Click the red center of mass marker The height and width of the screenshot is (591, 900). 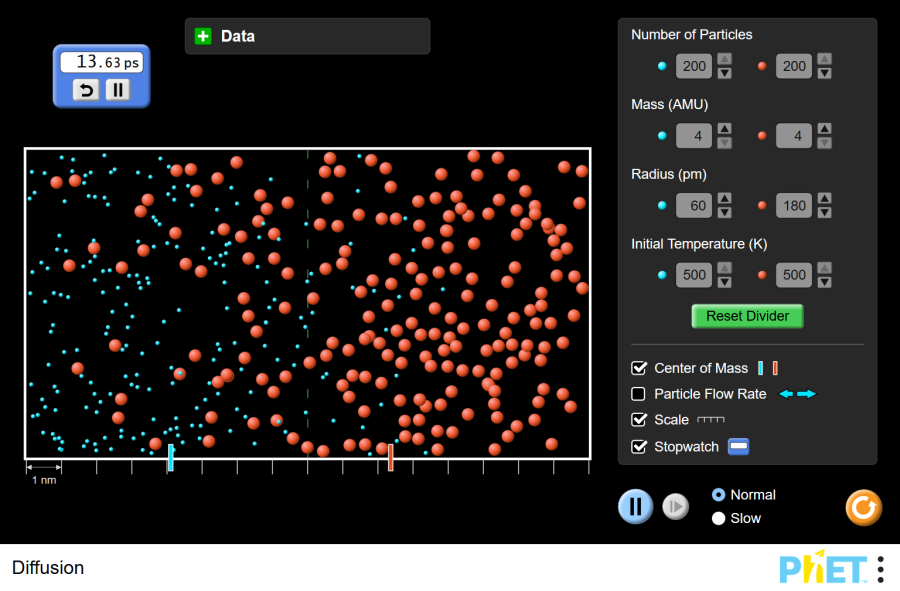click(390, 458)
